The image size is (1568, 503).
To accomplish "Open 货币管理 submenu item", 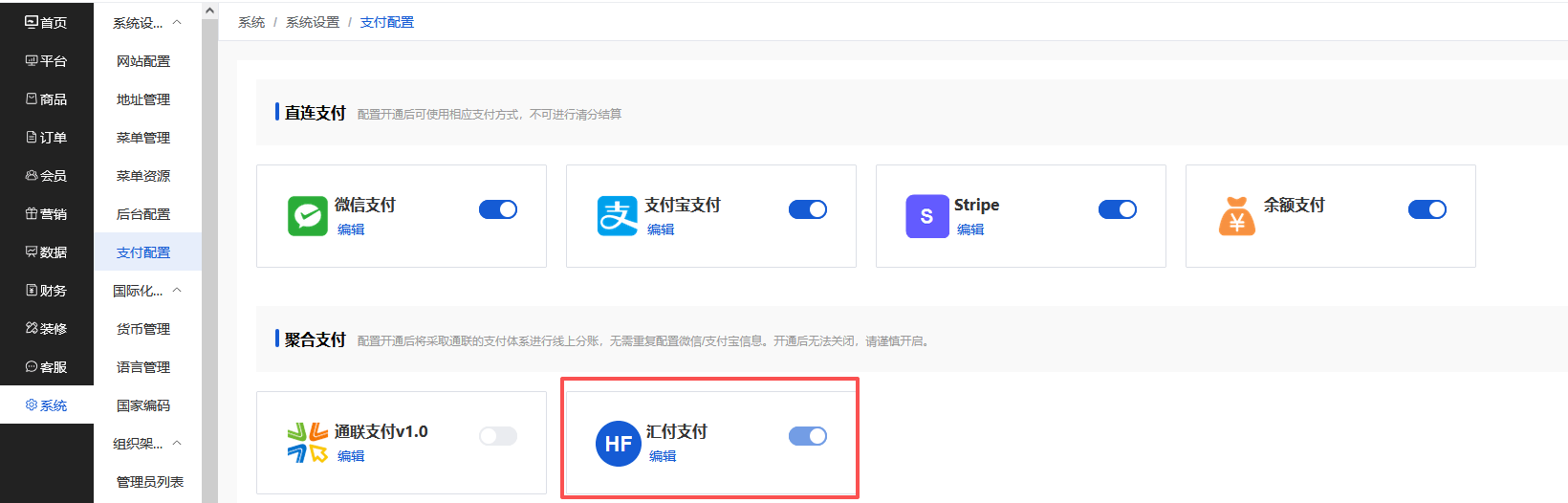I will pos(143,328).
